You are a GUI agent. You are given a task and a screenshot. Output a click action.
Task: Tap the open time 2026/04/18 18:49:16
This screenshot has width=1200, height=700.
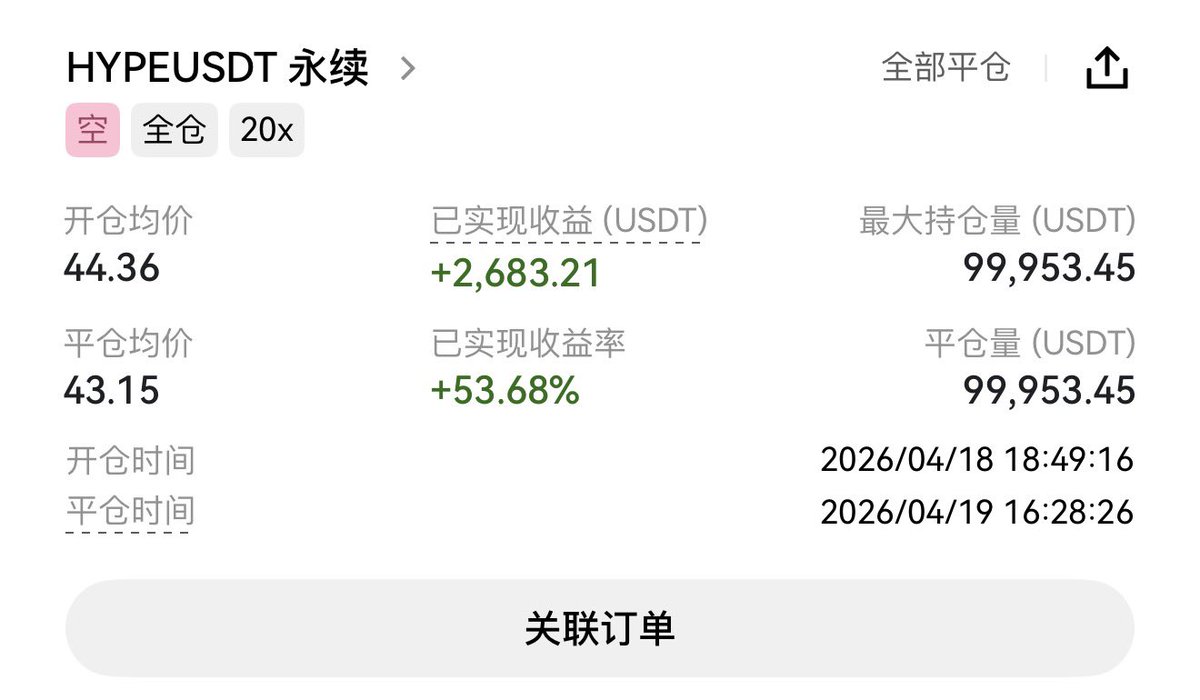pyautogui.click(x=977, y=460)
